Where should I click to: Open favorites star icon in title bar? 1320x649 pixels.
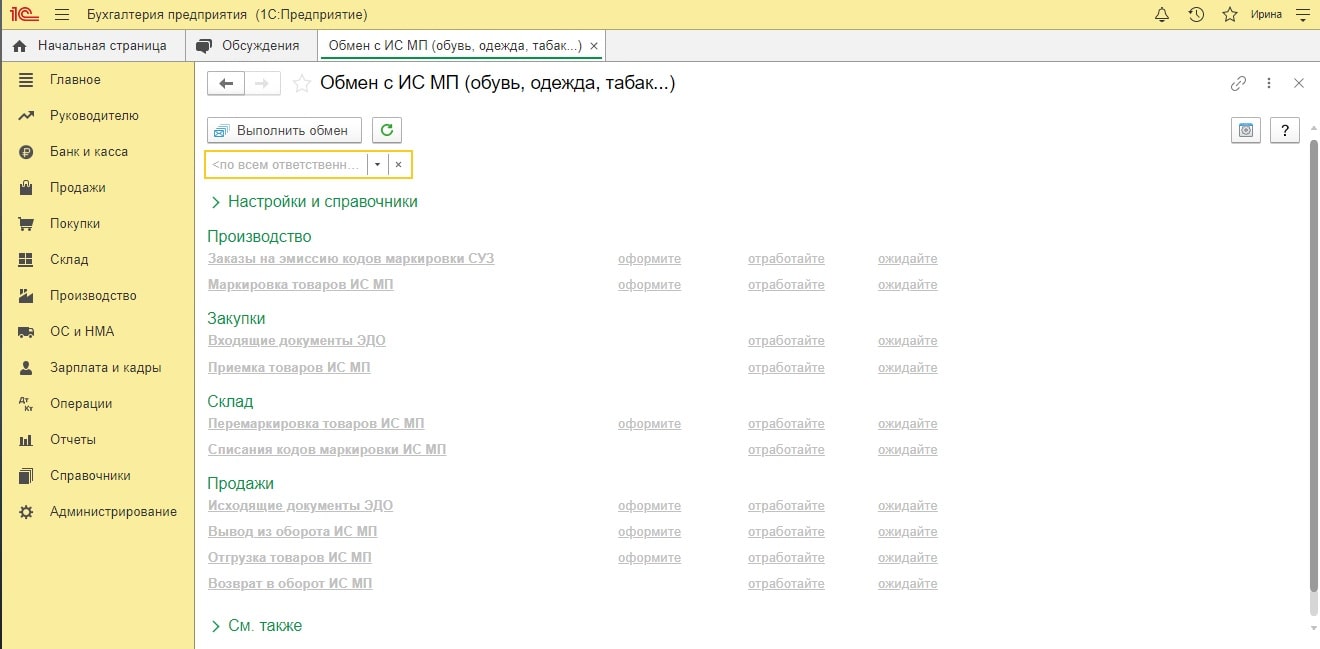[x=1230, y=15]
